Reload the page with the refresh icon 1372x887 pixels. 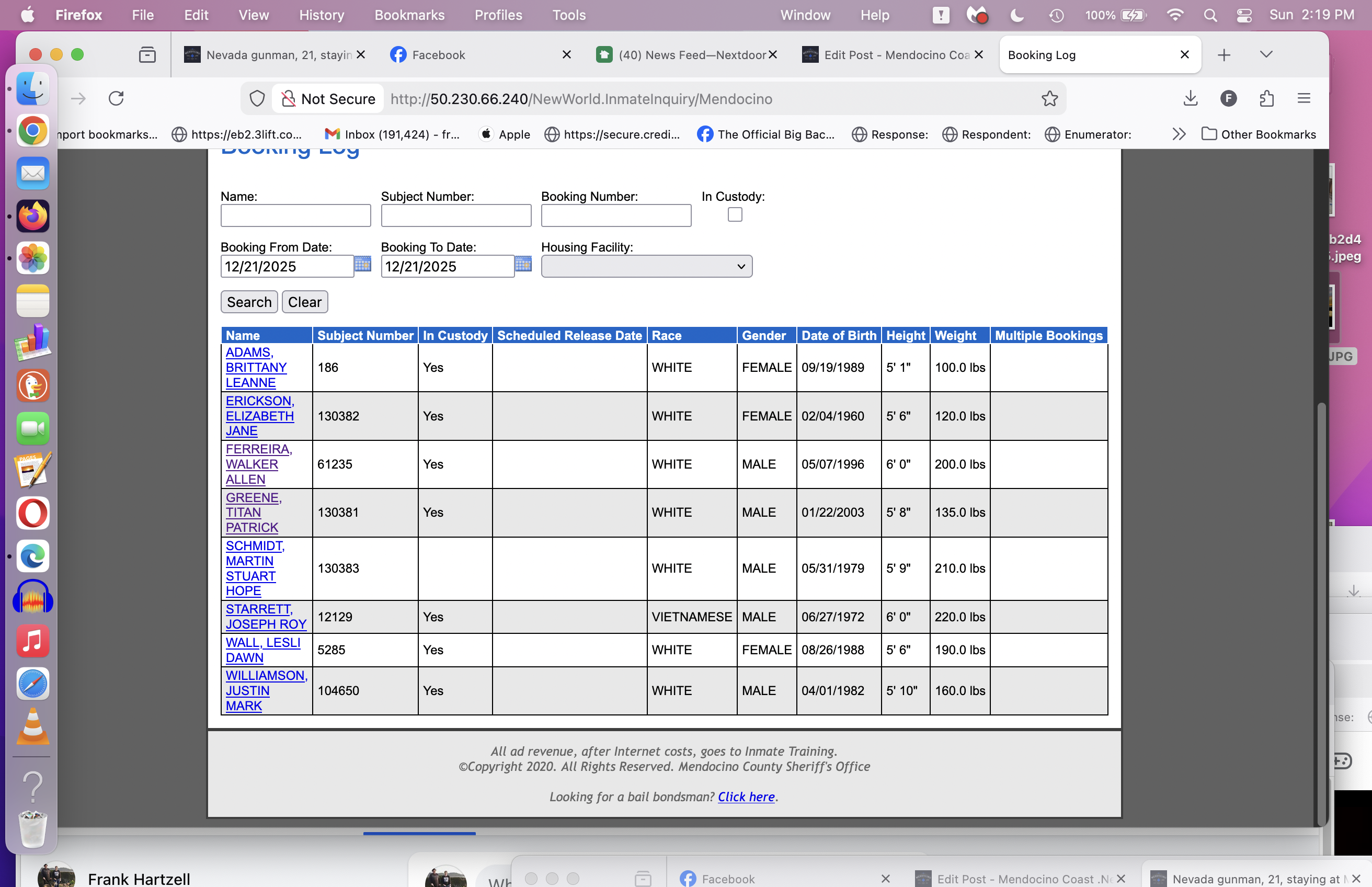point(116,99)
